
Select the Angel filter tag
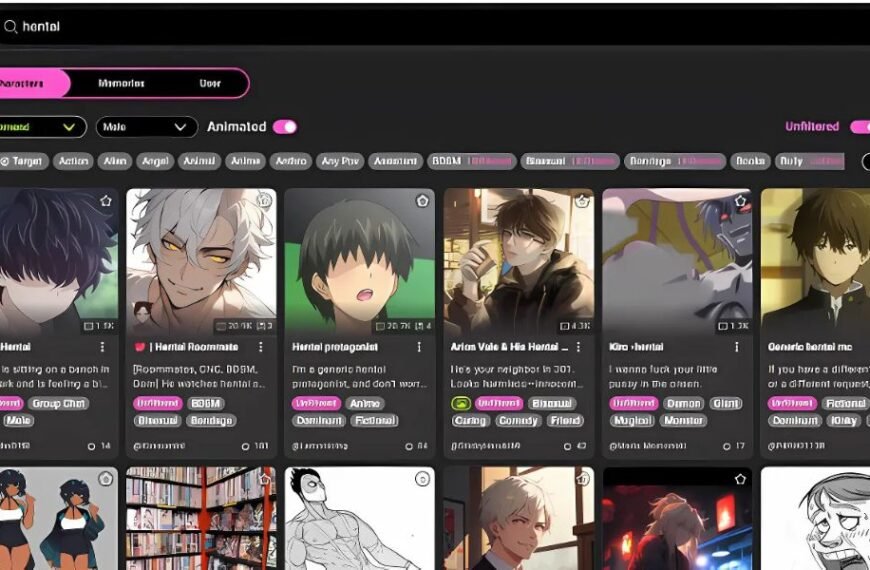tap(155, 162)
